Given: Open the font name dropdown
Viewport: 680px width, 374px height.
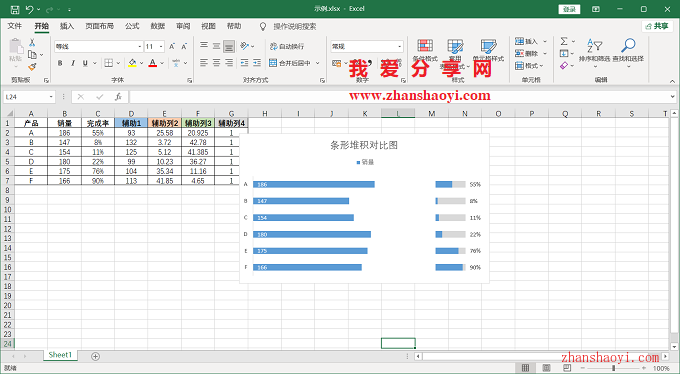Looking at the screenshot, I should (140, 46).
